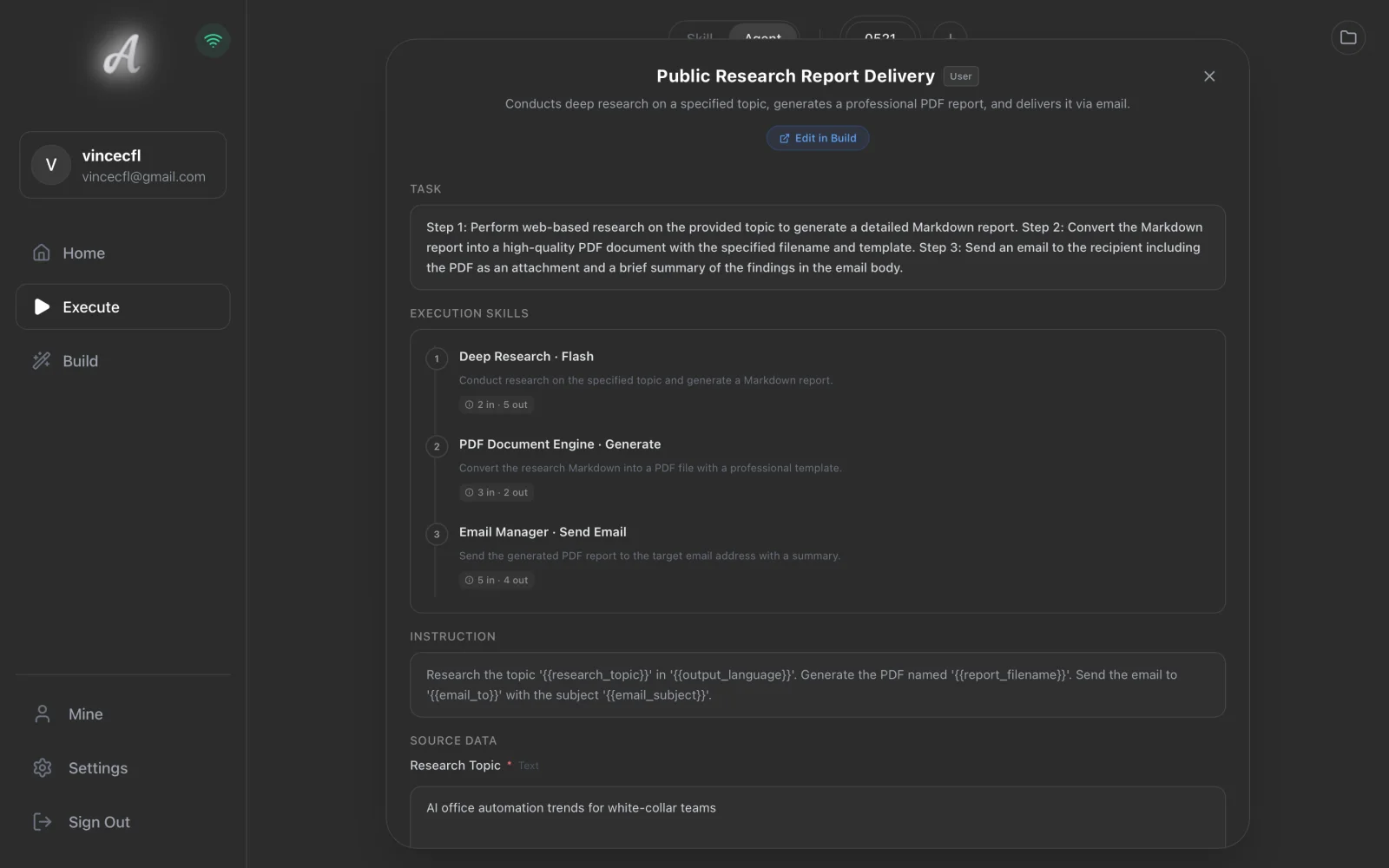Image resolution: width=1389 pixels, height=868 pixels.
Task: Click the user avatar 'V' circle
Action: [x=51, y=165]
